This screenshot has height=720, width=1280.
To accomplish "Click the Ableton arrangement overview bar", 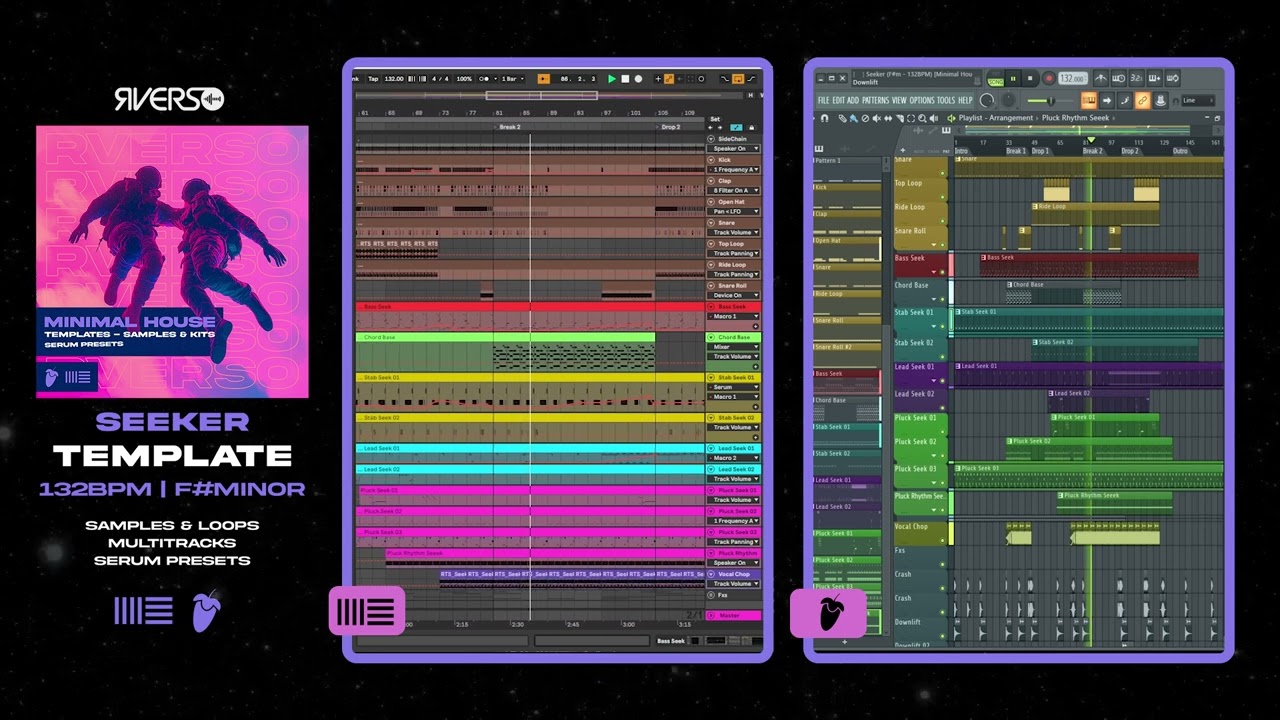I will coord(549,95).
